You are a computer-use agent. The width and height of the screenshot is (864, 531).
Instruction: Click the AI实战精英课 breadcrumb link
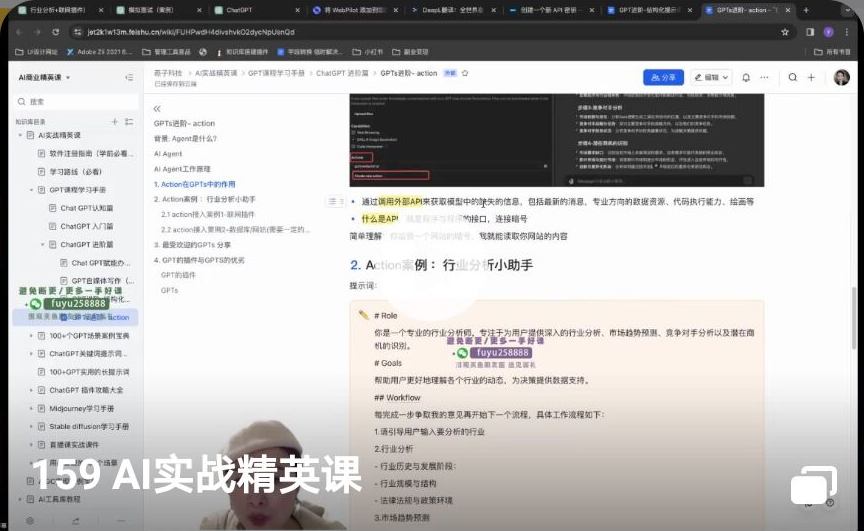pos(216,73)
